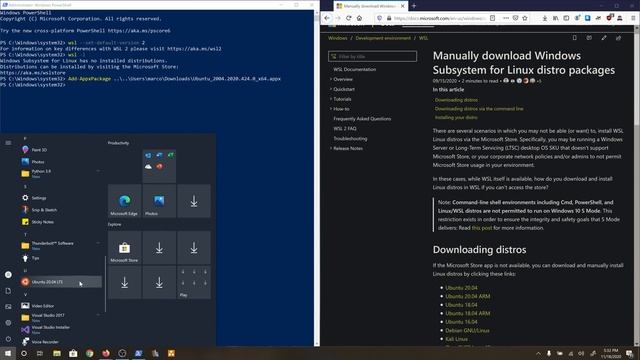The image size is (640, 360).
Task: Go to the Firefox home page
Action: point(359,18)
